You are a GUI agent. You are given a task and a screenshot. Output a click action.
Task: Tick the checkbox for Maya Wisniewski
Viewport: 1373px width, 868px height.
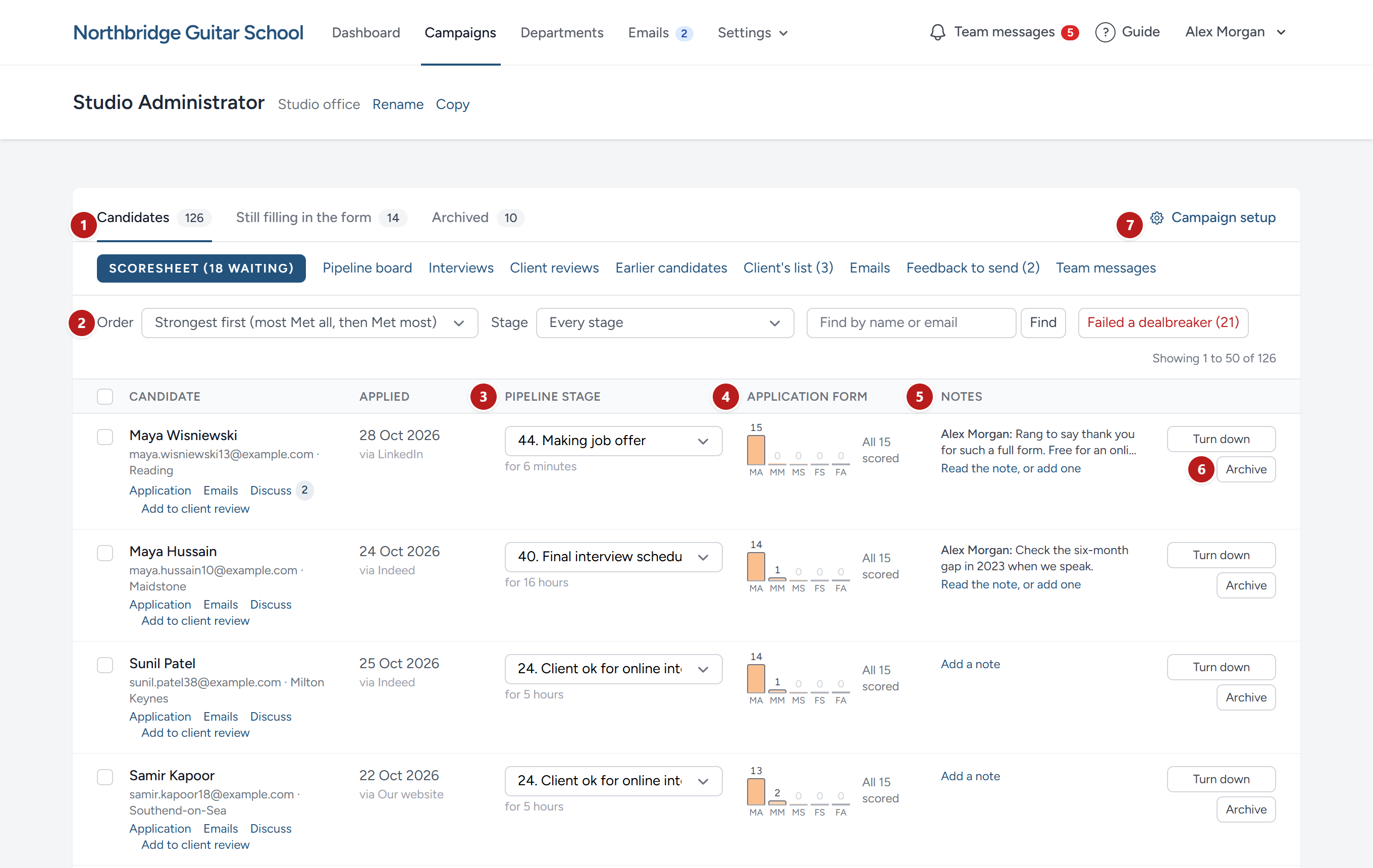[x=105, y=437]
